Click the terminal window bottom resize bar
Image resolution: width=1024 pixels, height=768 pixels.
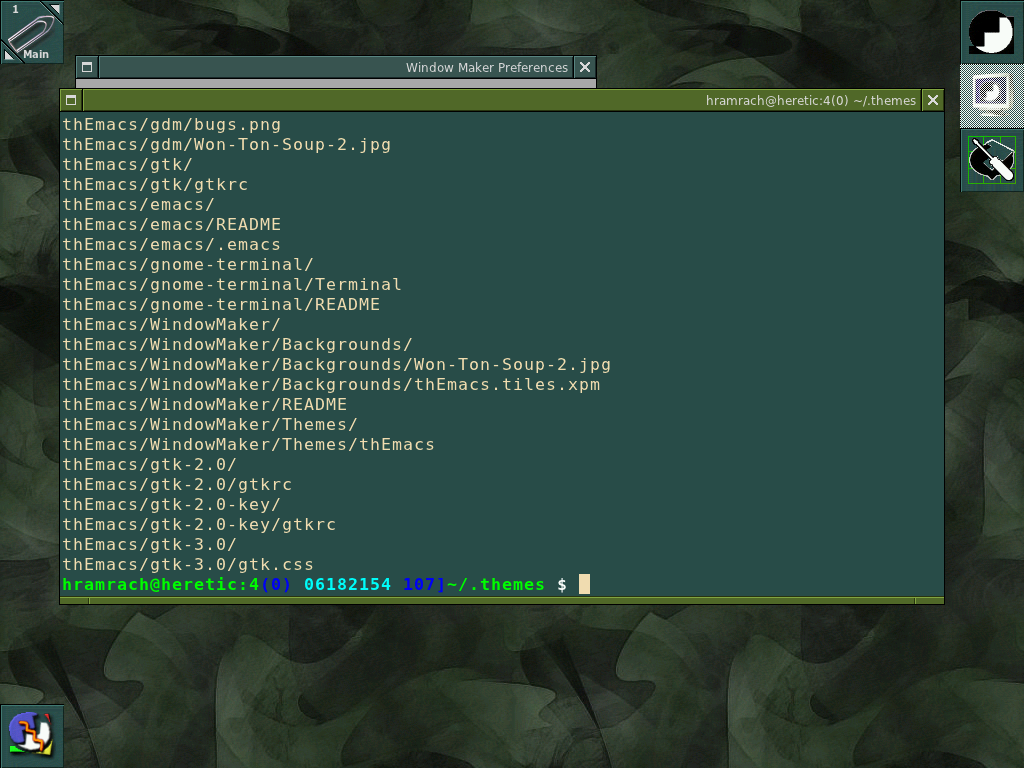(502, 600)
